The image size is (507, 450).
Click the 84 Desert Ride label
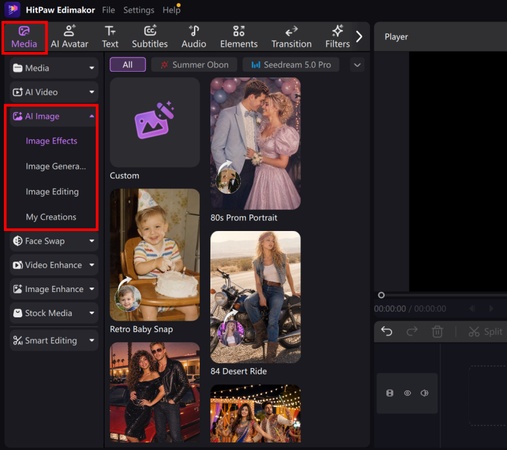[239, 371]
